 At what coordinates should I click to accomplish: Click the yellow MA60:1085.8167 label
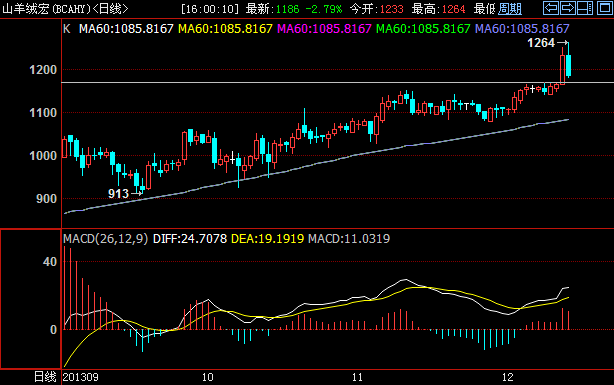pyautogui.click(x=225, y=29)
